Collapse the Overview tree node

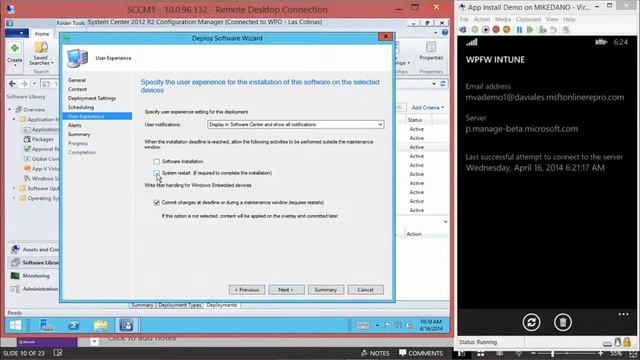[10, 109]
